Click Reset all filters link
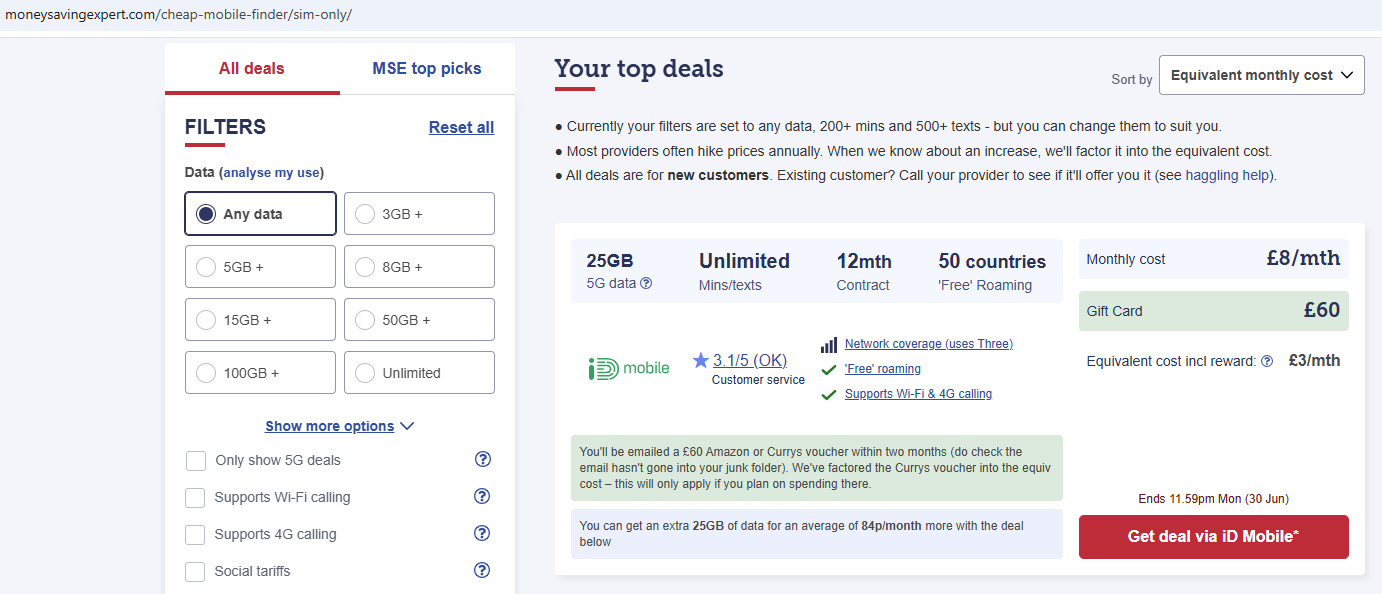 461,127
